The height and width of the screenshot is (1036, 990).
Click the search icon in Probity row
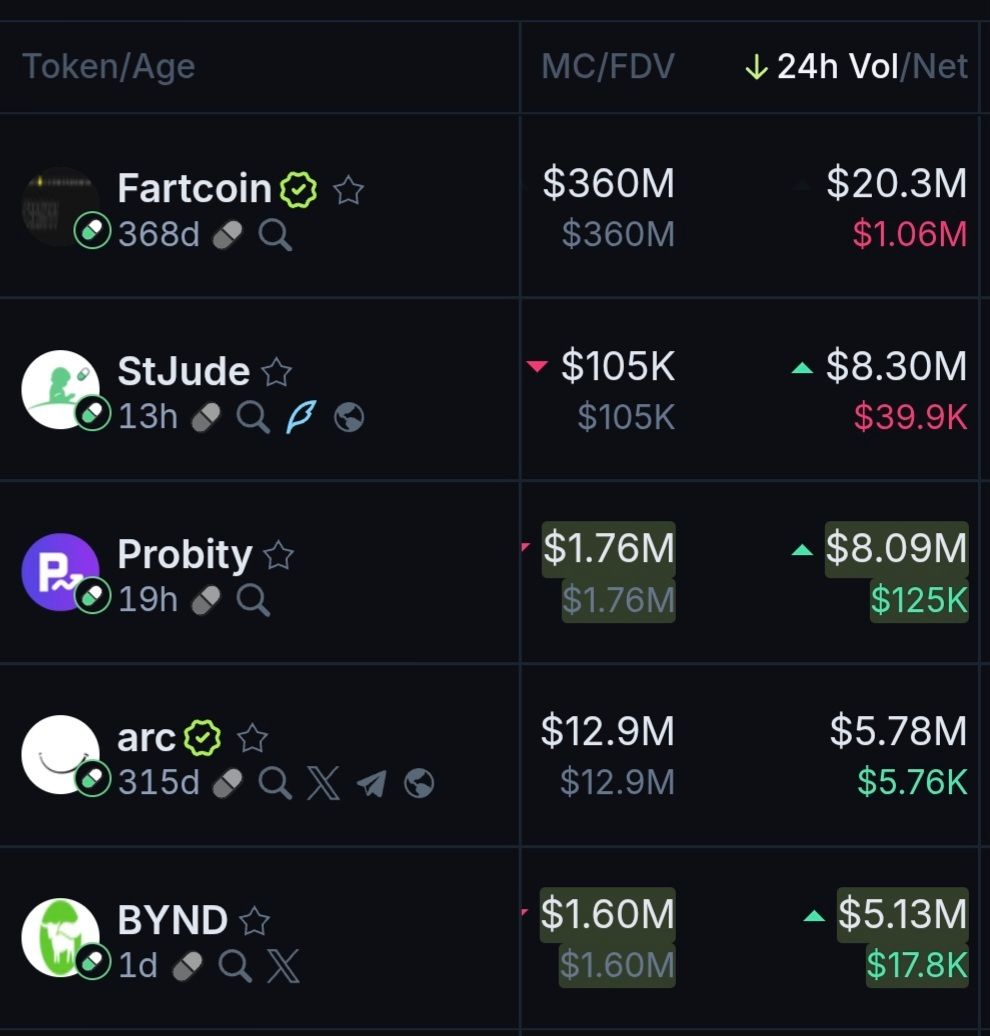tap(253, 601)
